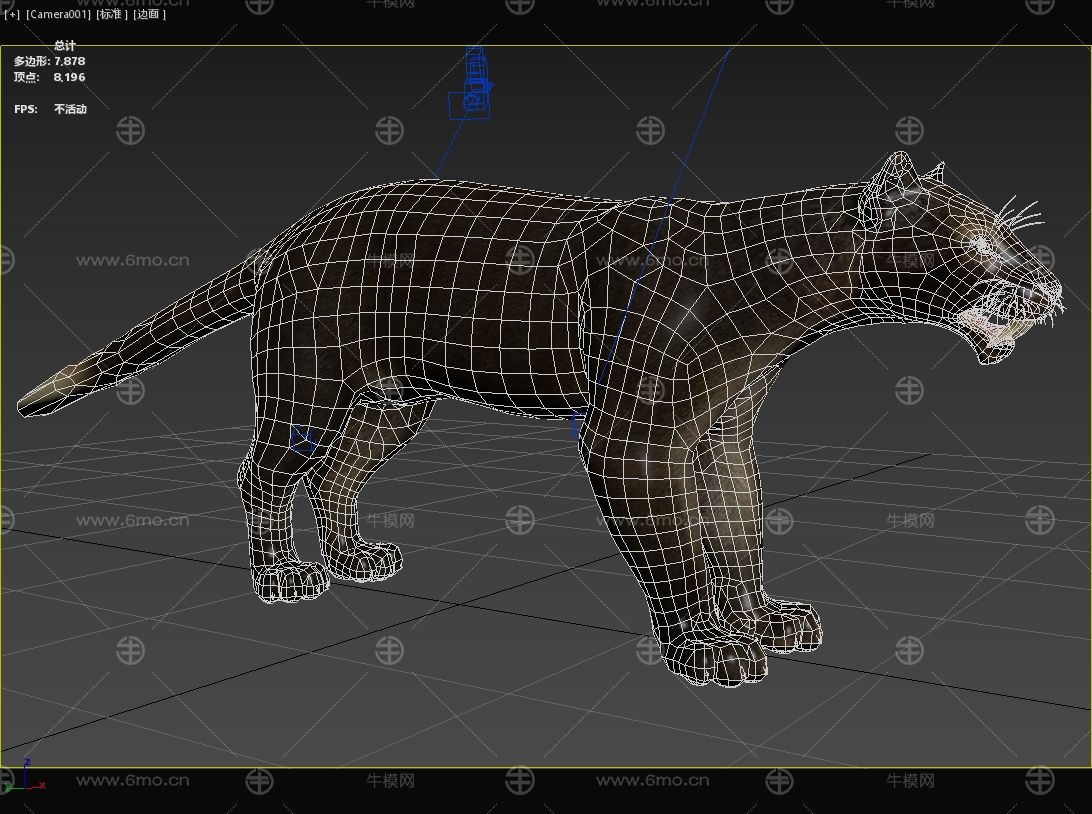Click the 总计 statistics header
1092x814 pixels.
coord(65,46)
